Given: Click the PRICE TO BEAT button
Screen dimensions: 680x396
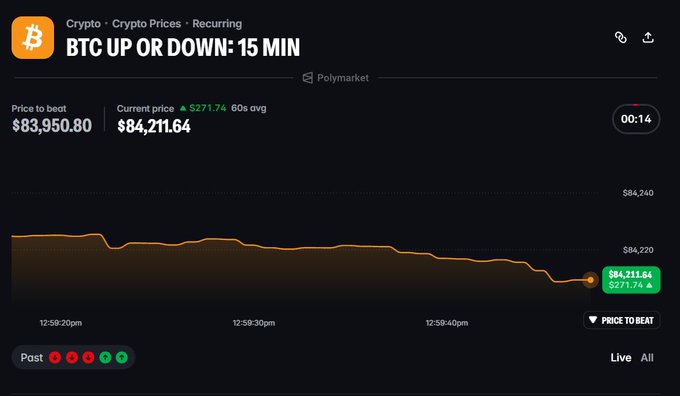Looking at the screenshot, I should click(621, 320).
